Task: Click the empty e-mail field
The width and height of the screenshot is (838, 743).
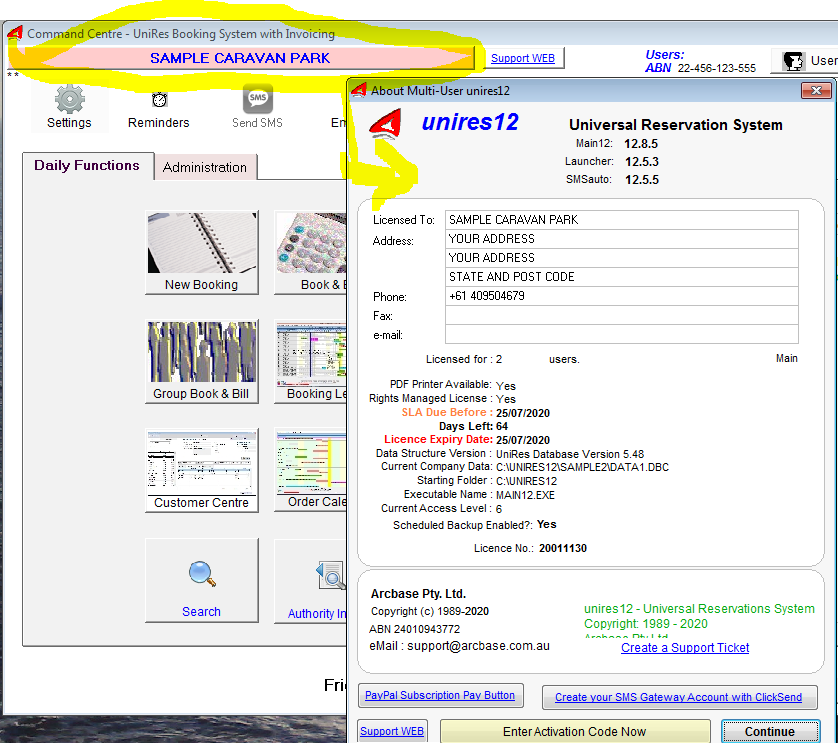Action: click(622, 335)
